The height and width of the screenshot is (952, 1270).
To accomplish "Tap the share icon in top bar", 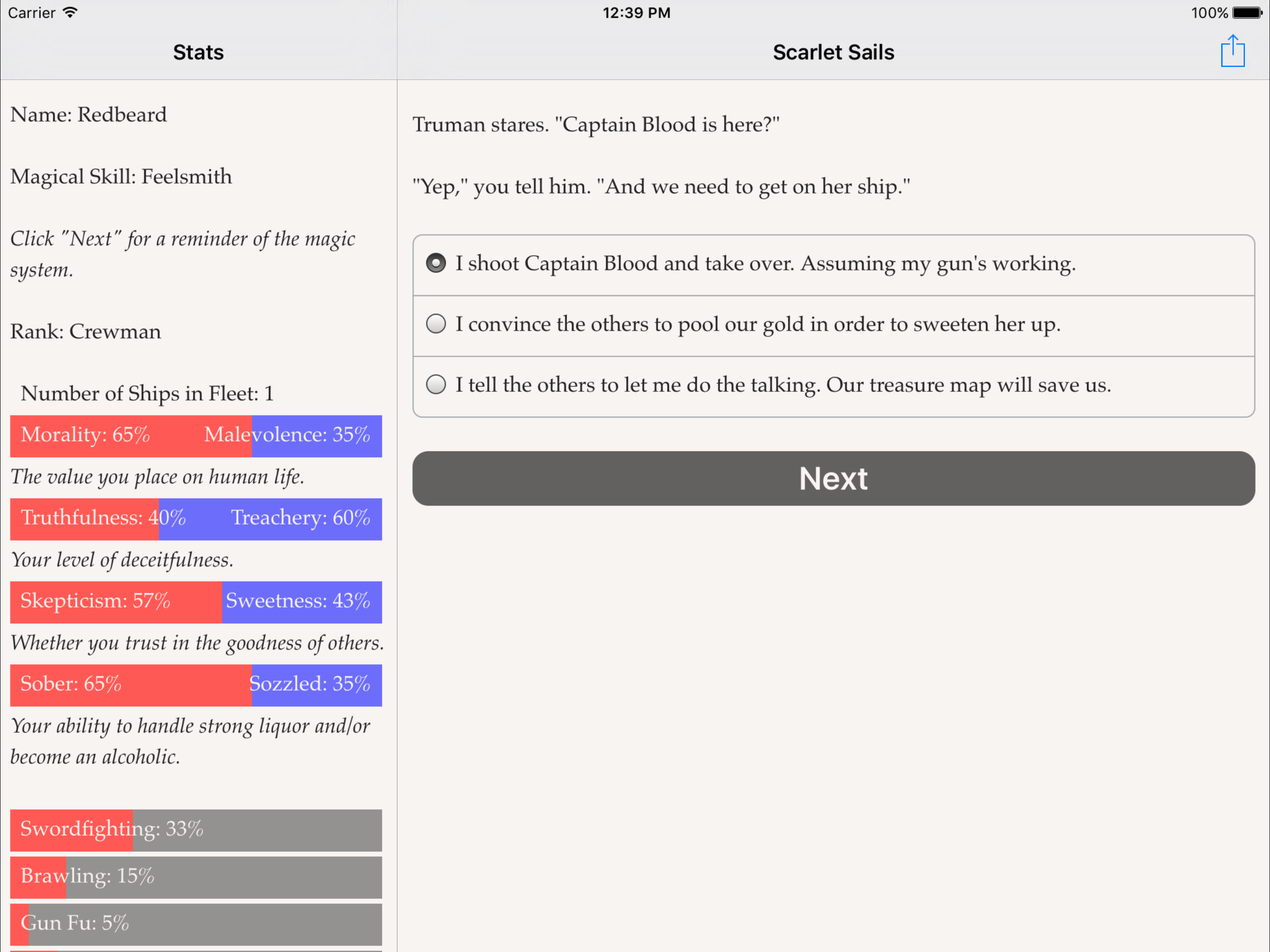I will click(x=1231, y=52).
